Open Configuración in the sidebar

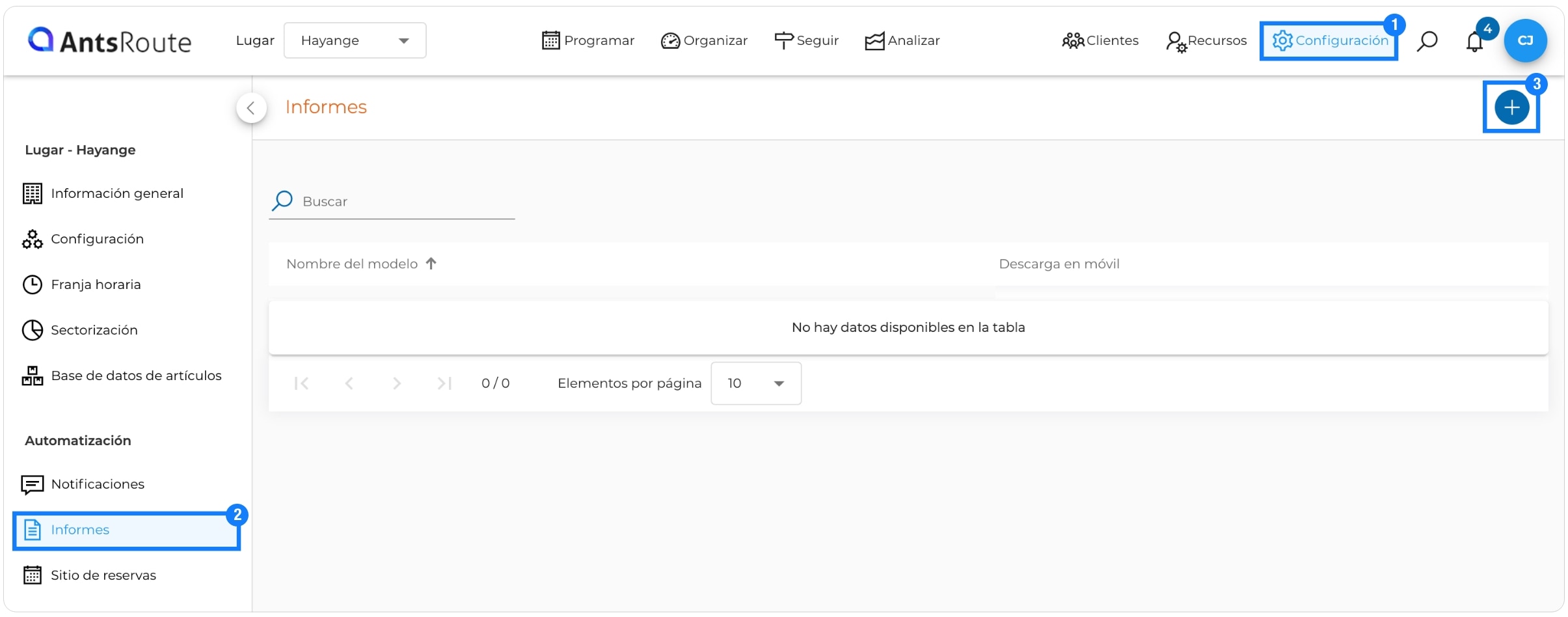(x=83, y=239)
